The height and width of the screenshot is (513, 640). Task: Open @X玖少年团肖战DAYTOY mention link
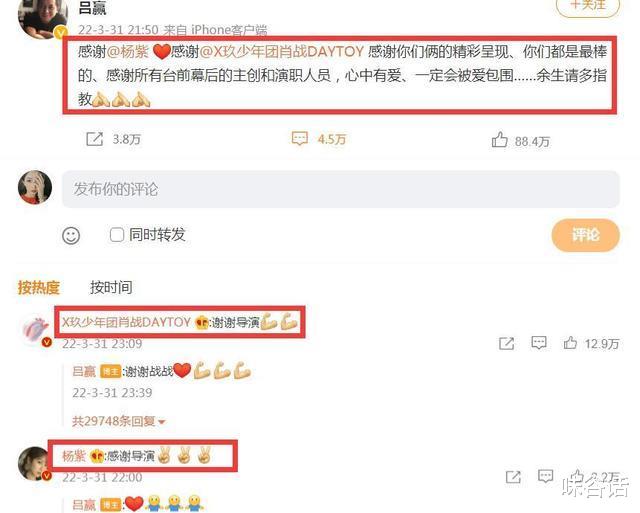click(x=282, y=52)
